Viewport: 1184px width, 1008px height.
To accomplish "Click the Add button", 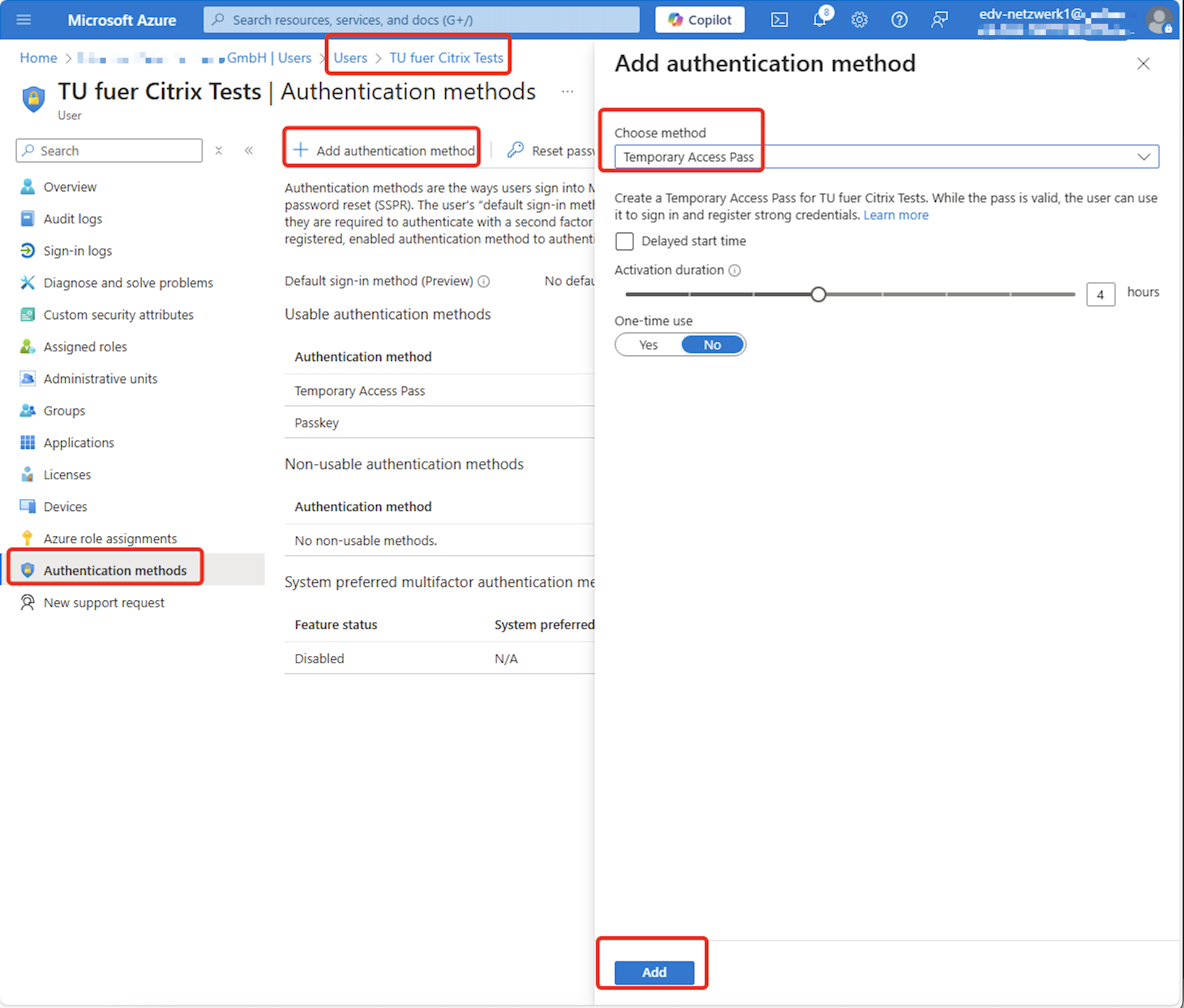I will pos(653,972).
